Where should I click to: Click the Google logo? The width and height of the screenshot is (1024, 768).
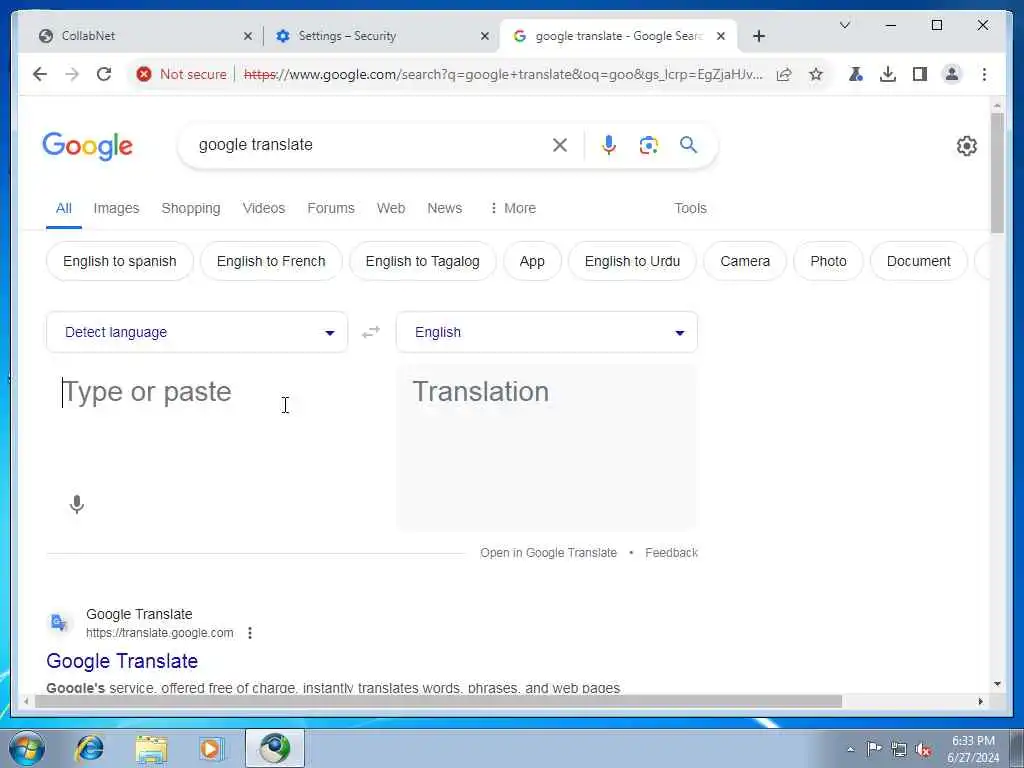tap(88, 146)
